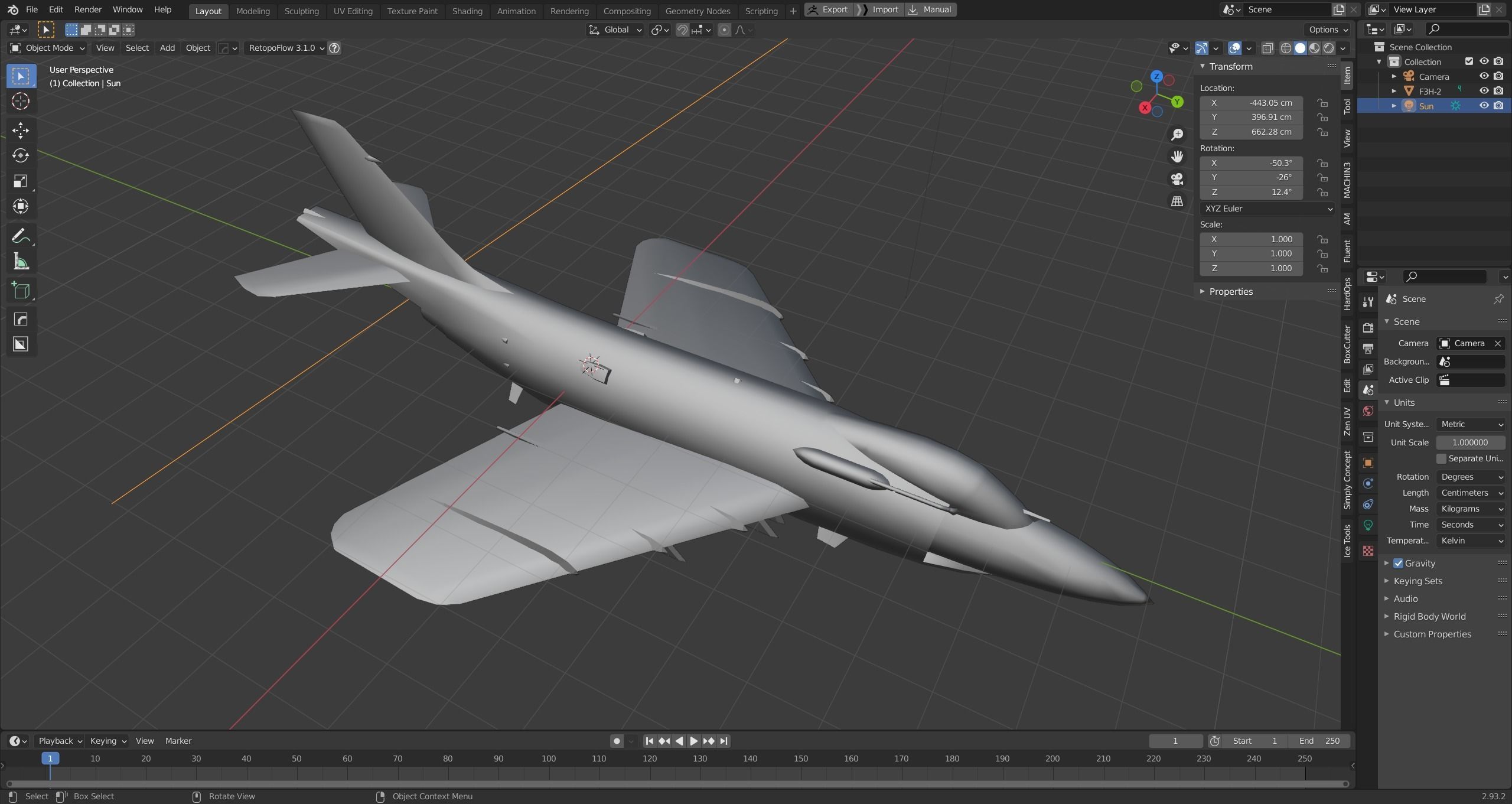
Task: Switch to the Sculpting workspace tab
Action: pyautogui.click(x=301, y=11)
